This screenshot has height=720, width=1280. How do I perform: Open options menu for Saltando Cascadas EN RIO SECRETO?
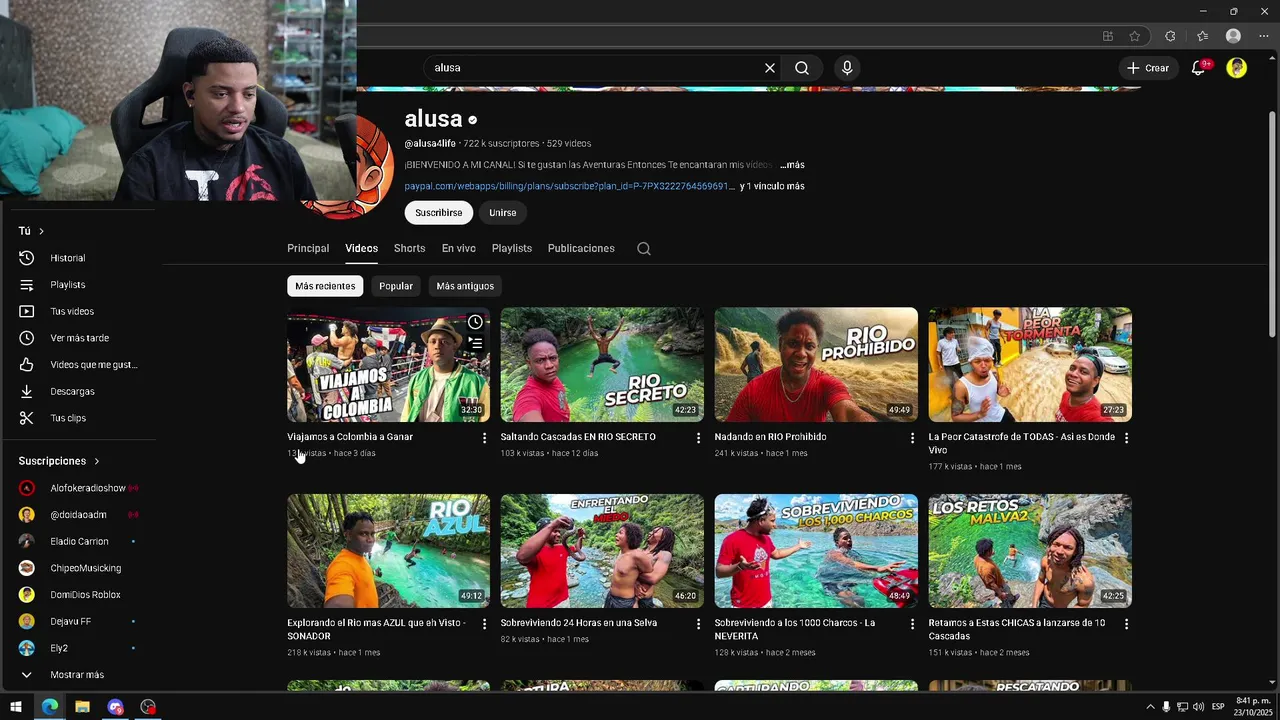tap(698, 438)
